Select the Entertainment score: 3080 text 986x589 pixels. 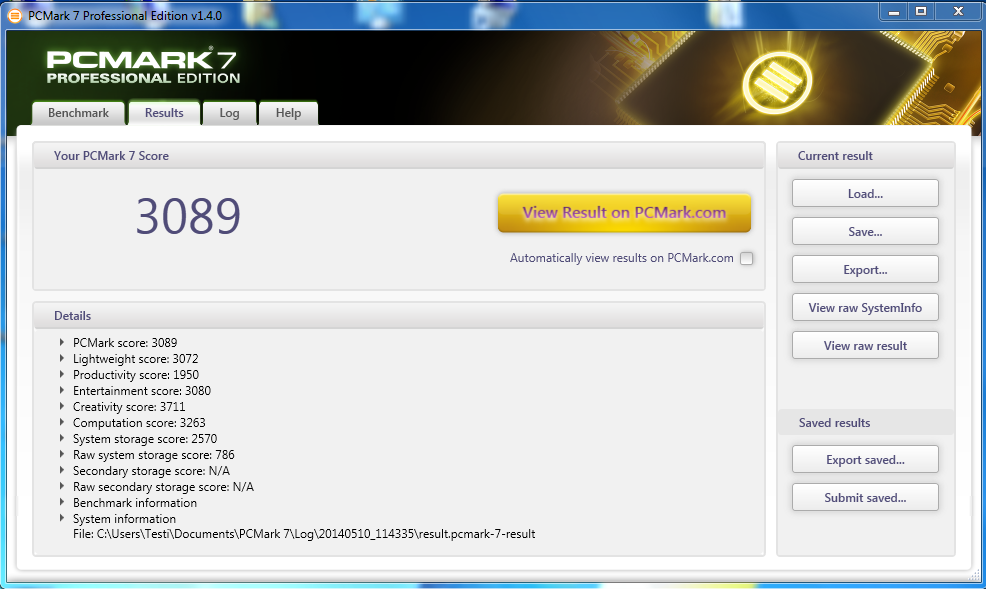(142, 391)
